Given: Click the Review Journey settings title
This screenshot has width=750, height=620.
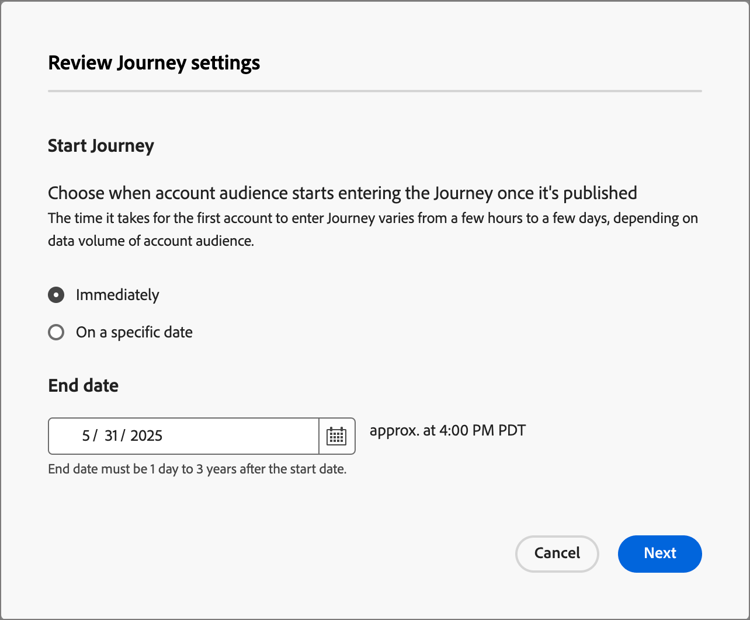Looking at the screenshot, I should [x=154, y=63].
